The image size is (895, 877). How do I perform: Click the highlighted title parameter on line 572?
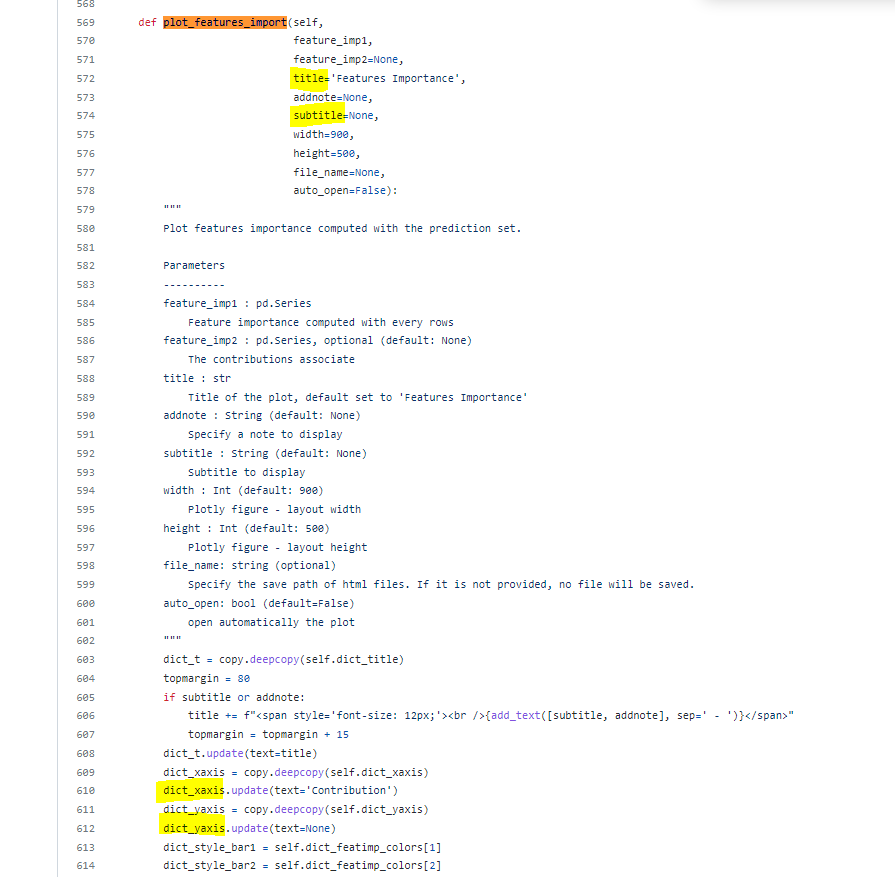pos(306,78)
